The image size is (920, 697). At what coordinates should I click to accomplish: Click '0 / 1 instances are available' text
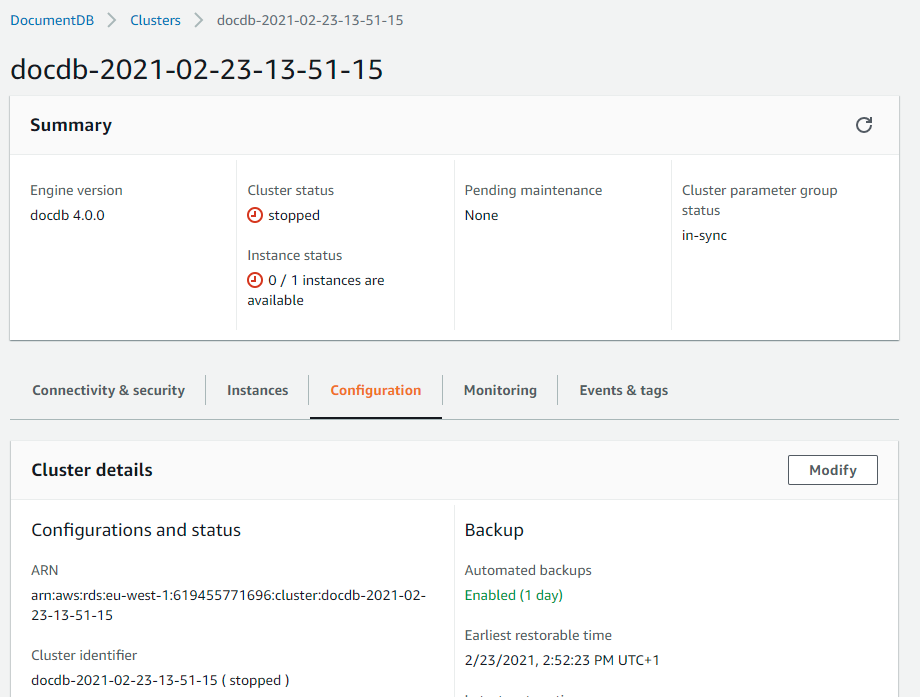316,290
